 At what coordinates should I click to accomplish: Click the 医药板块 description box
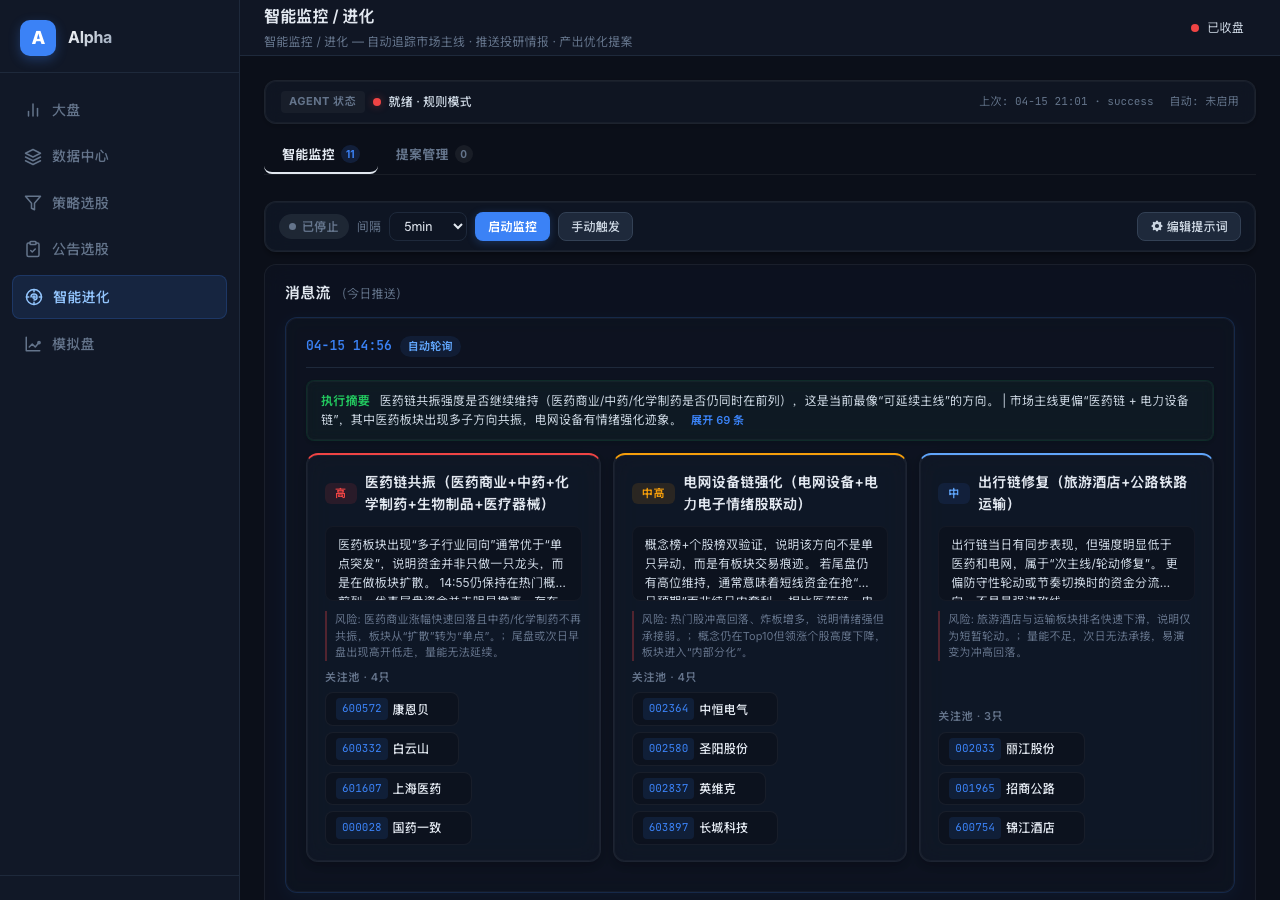point(453,564)
